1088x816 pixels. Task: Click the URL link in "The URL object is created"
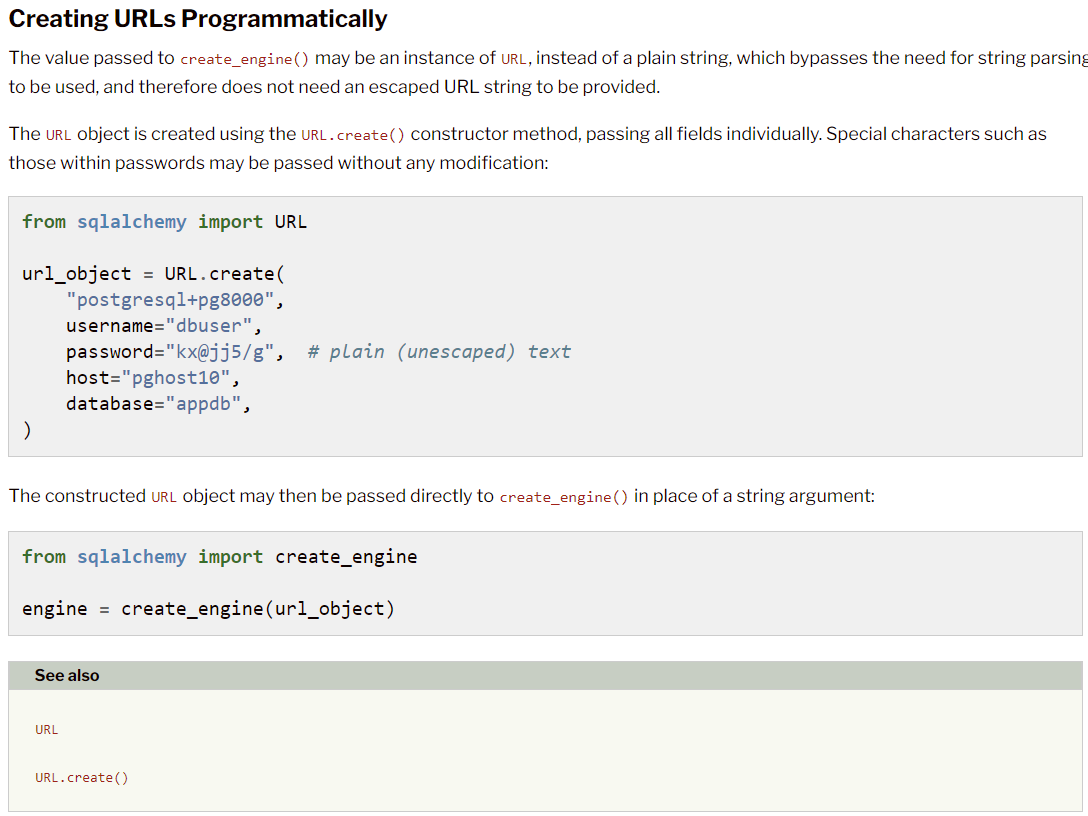[x=58, y=135]
